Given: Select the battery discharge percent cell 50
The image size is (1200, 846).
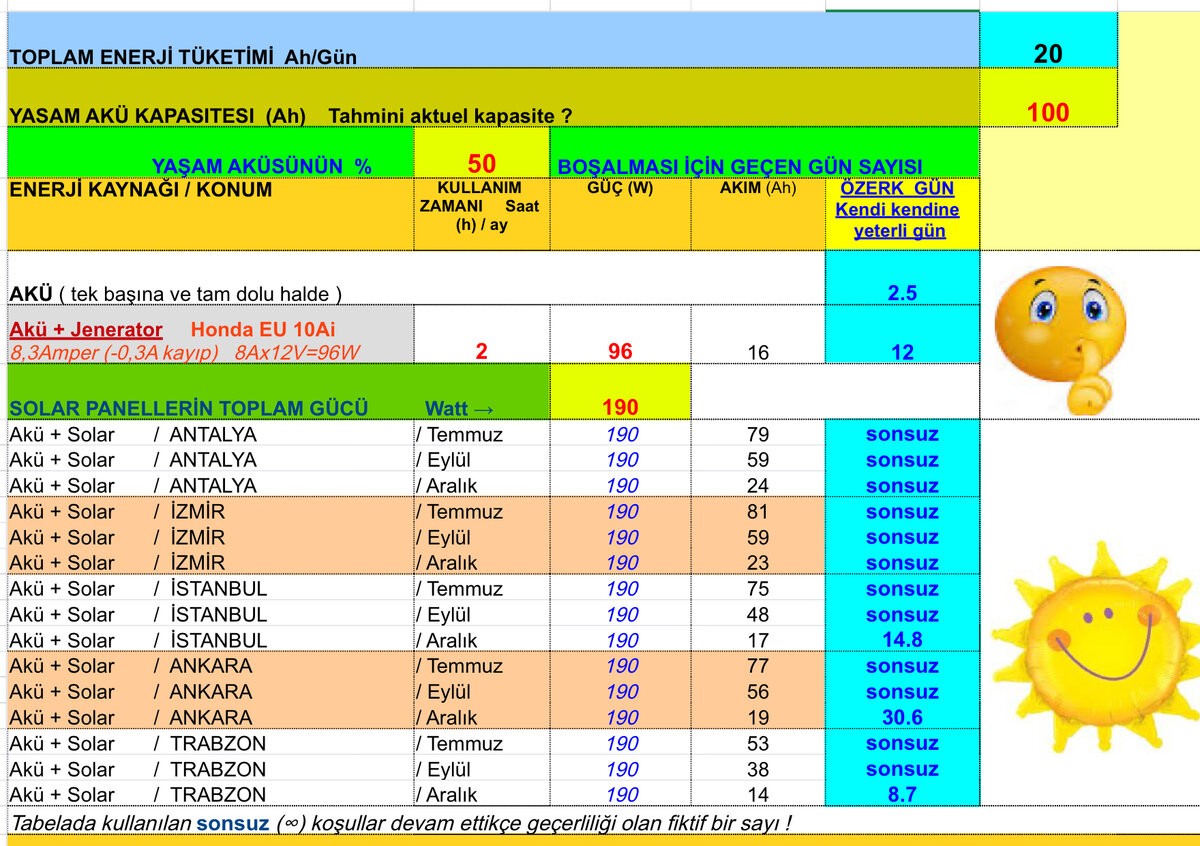Looking at the screenshot, I should tap(481, 164).
